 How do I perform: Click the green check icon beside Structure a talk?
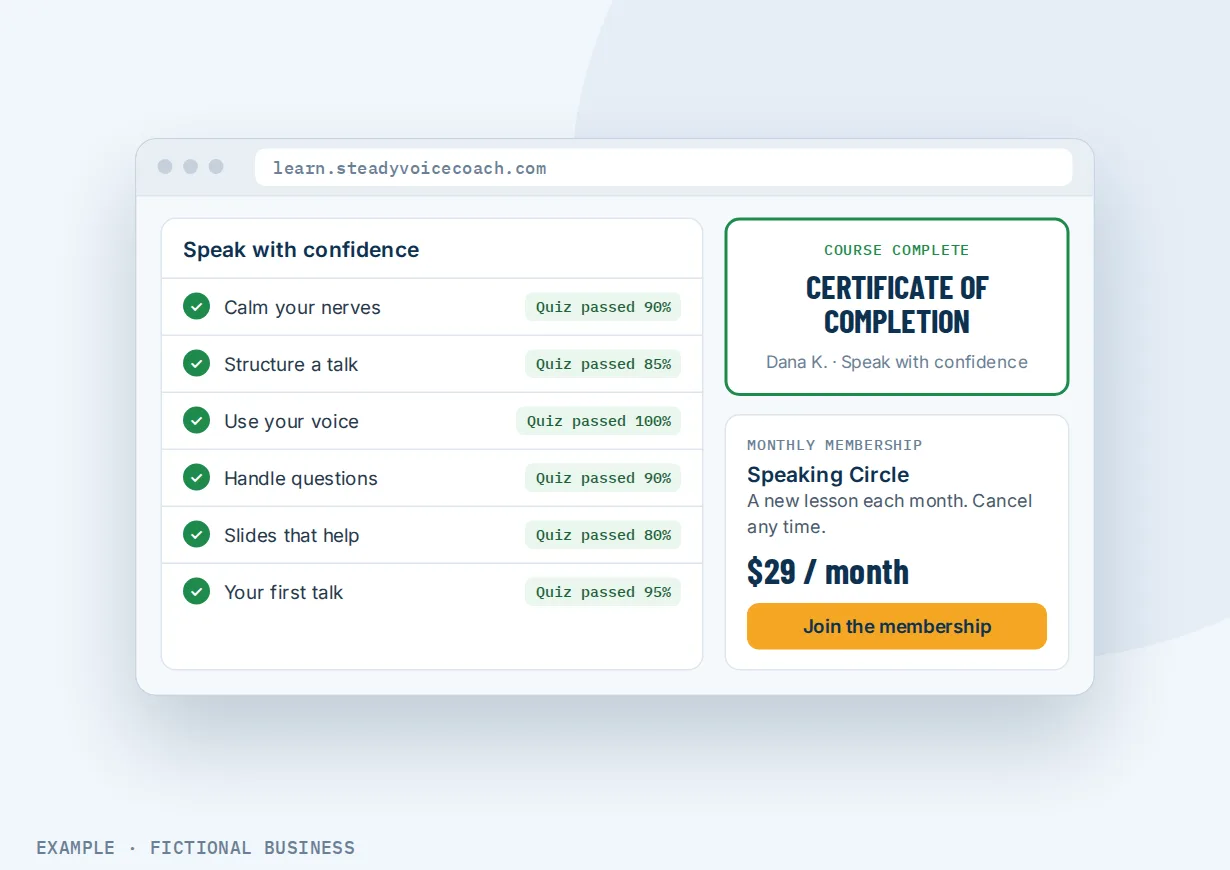196,363
